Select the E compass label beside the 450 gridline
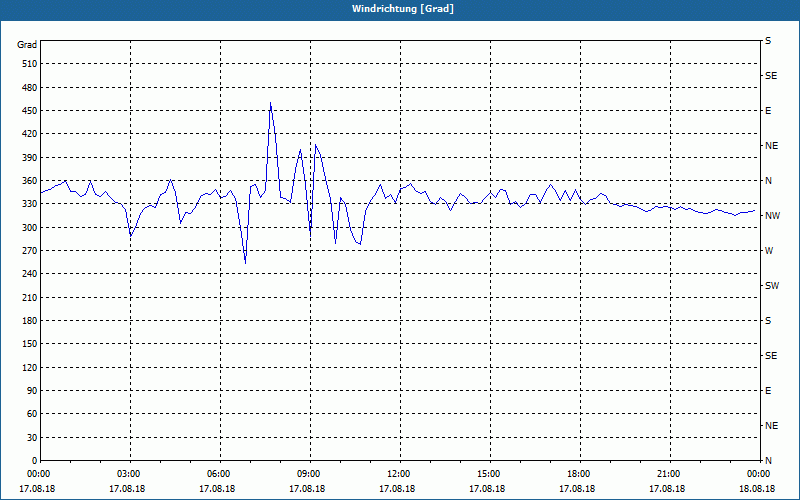This screenshot has height=500, width=800. (768, 111)
